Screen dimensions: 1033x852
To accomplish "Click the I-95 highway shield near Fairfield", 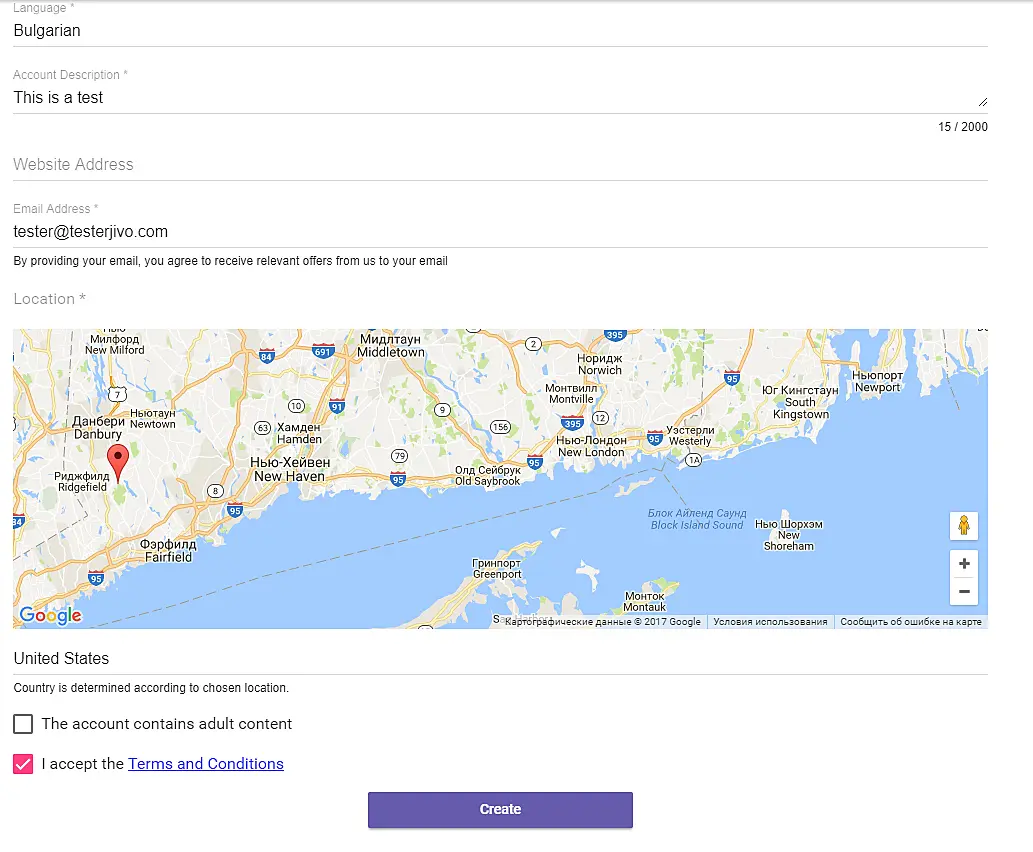I will tap(235, 511).
